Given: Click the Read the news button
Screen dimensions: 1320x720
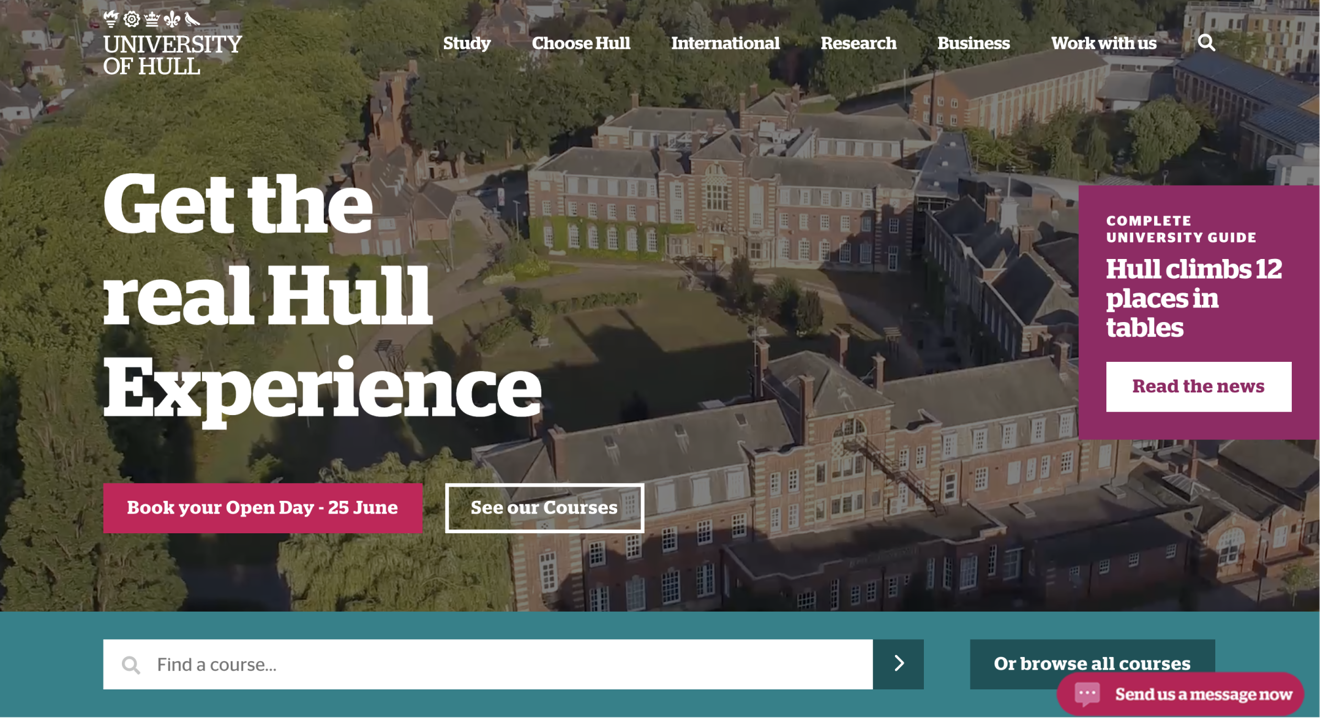Looking at the screenshot, I should 1198,386.
